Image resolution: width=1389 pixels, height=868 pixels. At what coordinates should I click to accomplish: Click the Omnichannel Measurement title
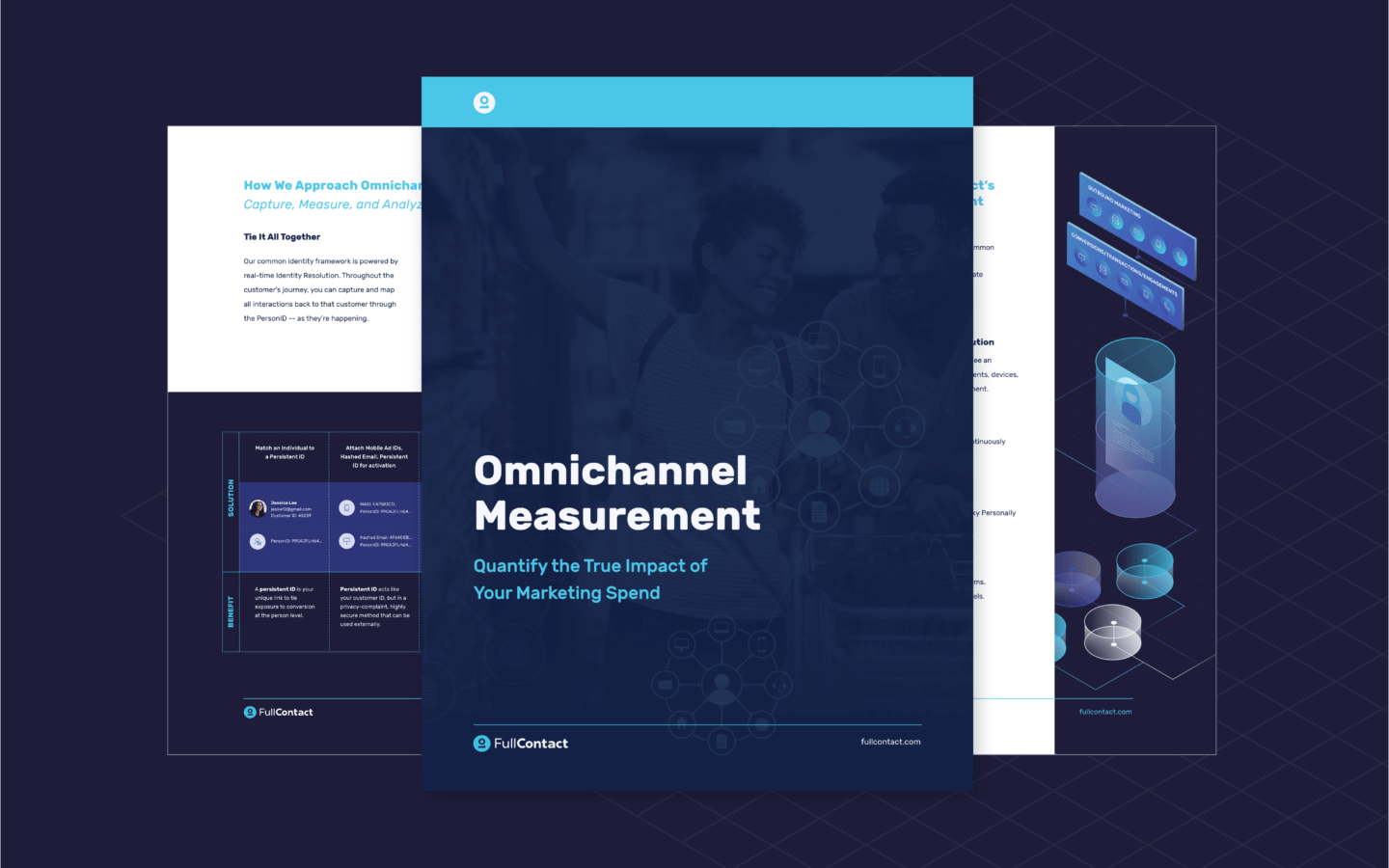(617, 493)
